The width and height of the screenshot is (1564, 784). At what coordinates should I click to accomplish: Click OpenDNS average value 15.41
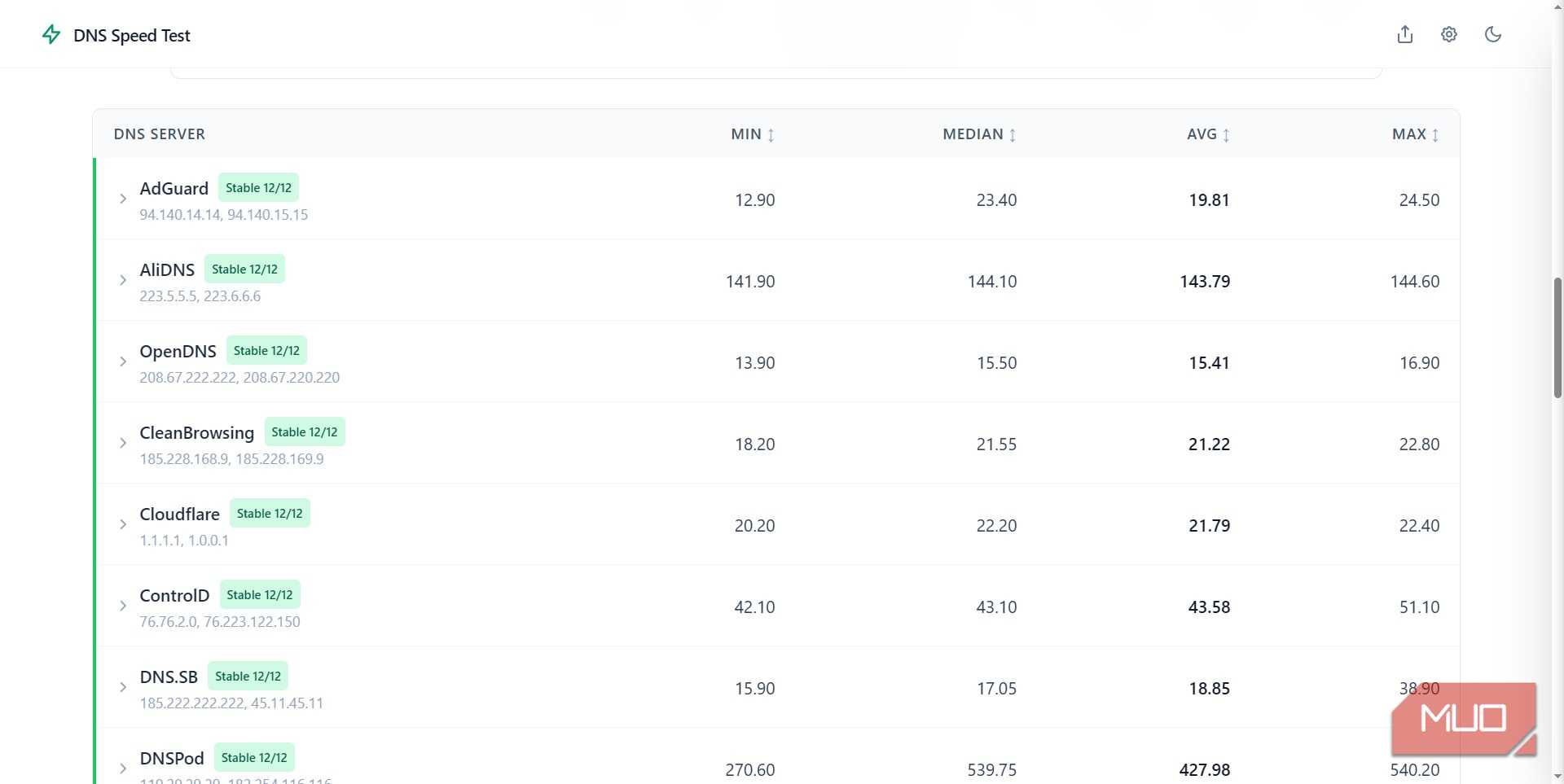tap(1209, 363)
